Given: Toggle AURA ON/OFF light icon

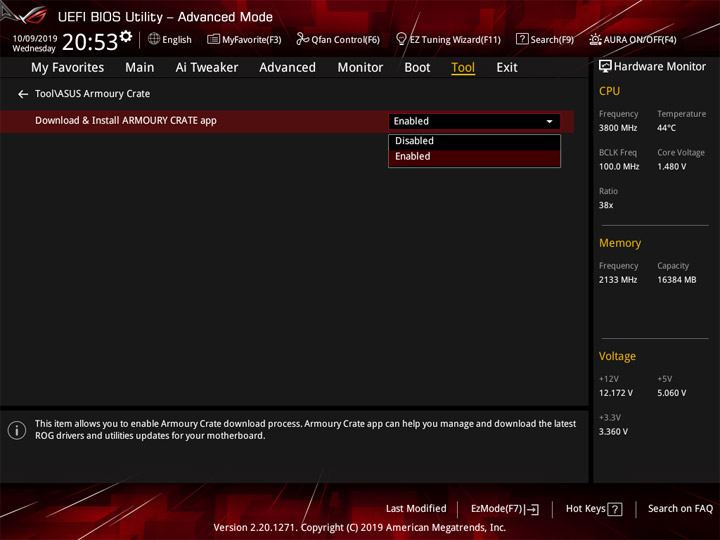Looking at the screenshot, I should click(x=595, y=39).
